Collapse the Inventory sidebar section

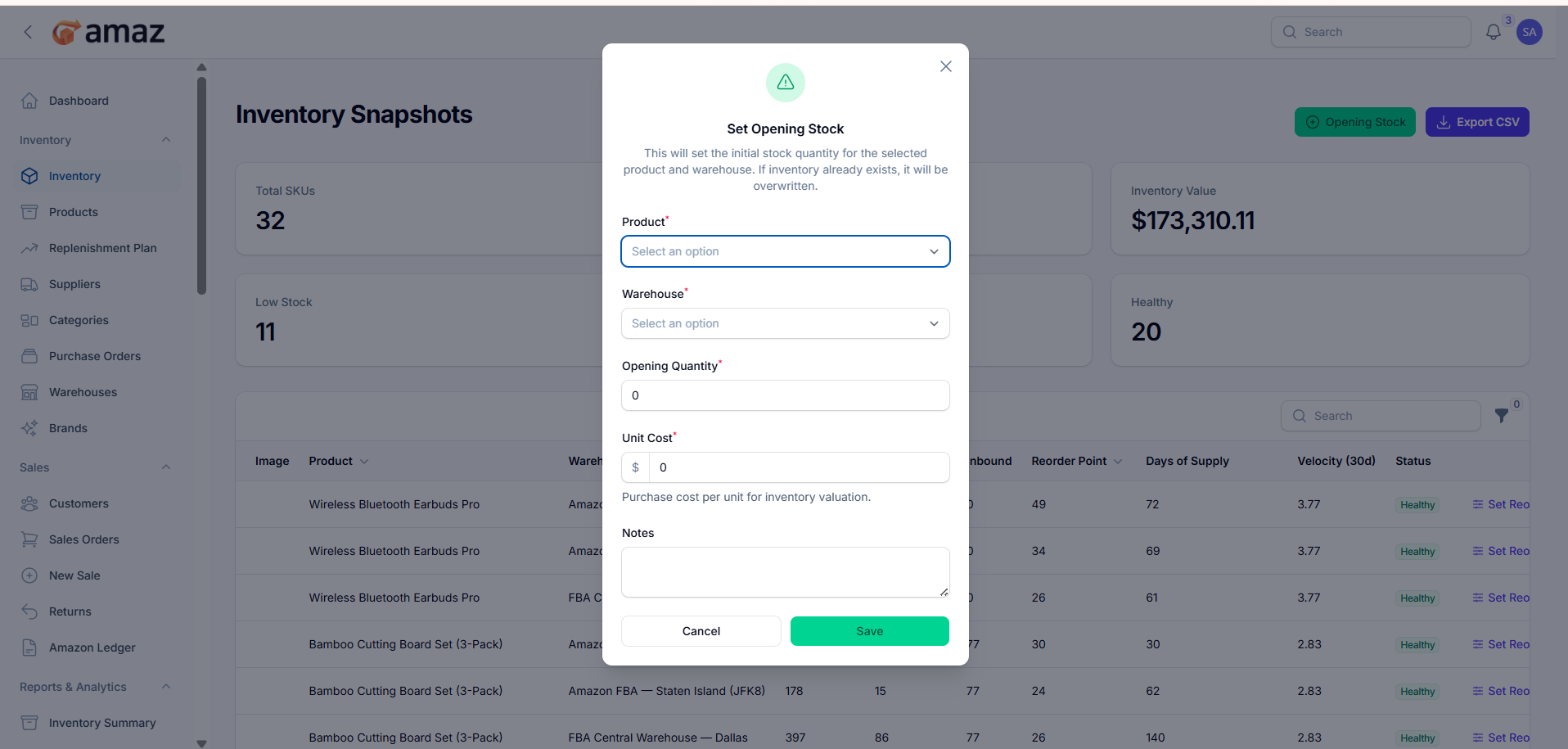click(166, 140)
